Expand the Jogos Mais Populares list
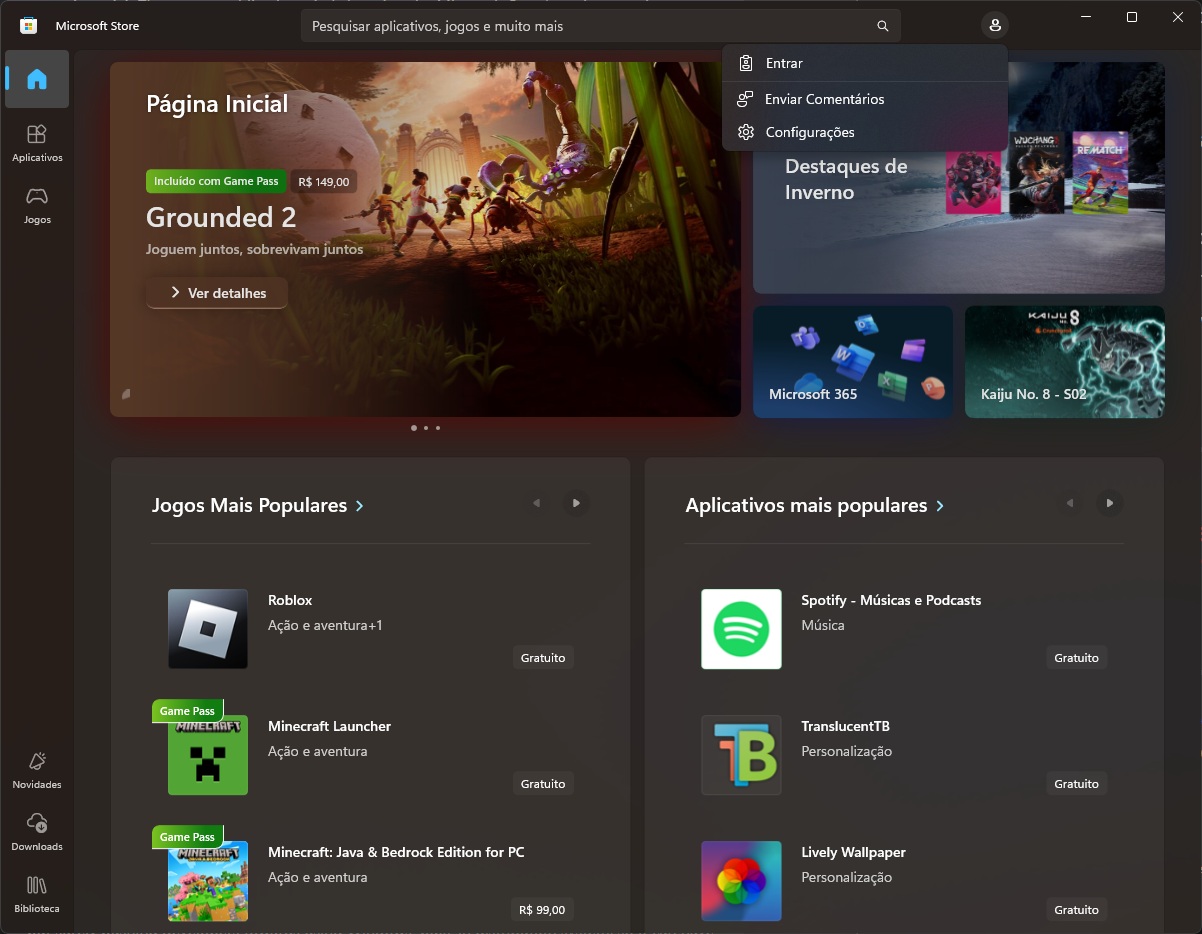 coord(258,505)
